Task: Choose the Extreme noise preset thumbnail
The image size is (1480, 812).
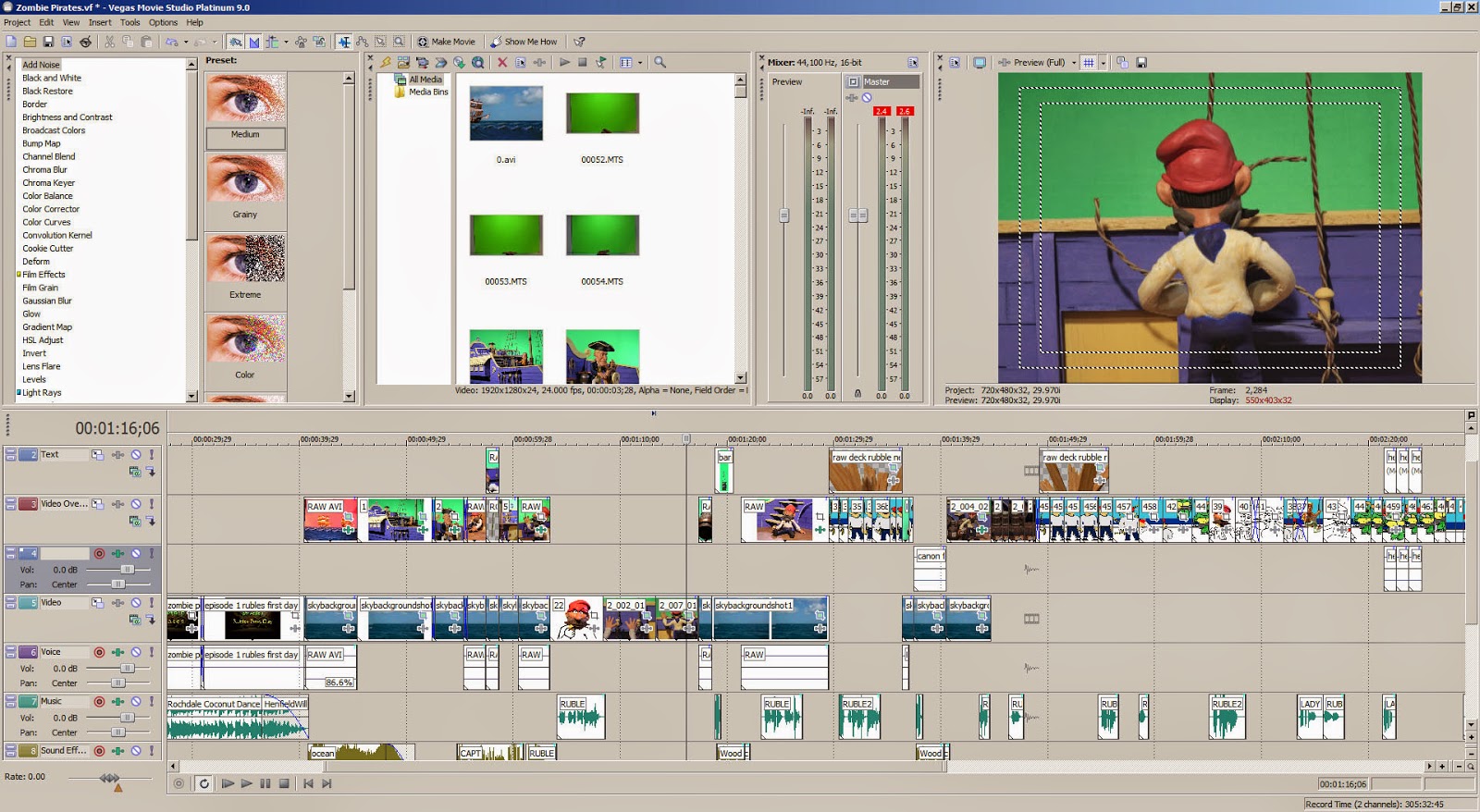Action: click(x=245, y=259)
